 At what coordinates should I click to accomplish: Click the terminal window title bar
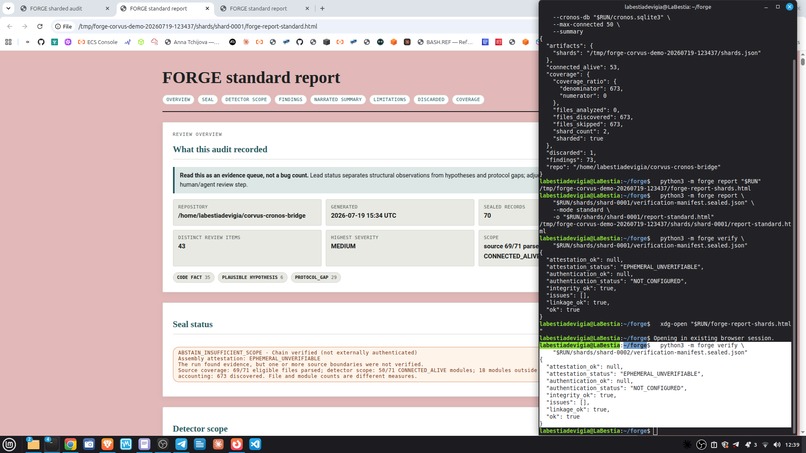(668, 7)
